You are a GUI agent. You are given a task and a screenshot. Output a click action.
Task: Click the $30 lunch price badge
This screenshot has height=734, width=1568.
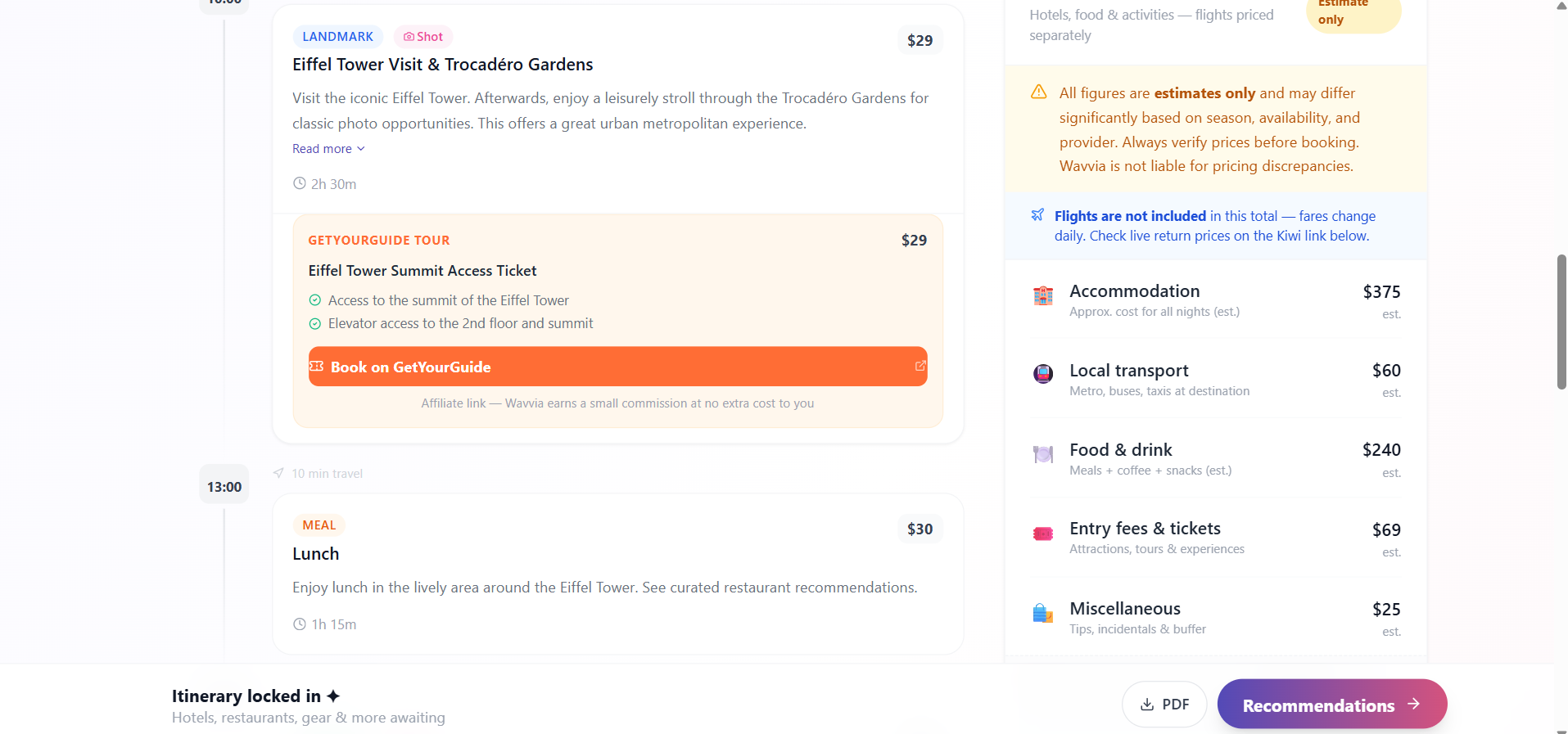tap(920, 529)
